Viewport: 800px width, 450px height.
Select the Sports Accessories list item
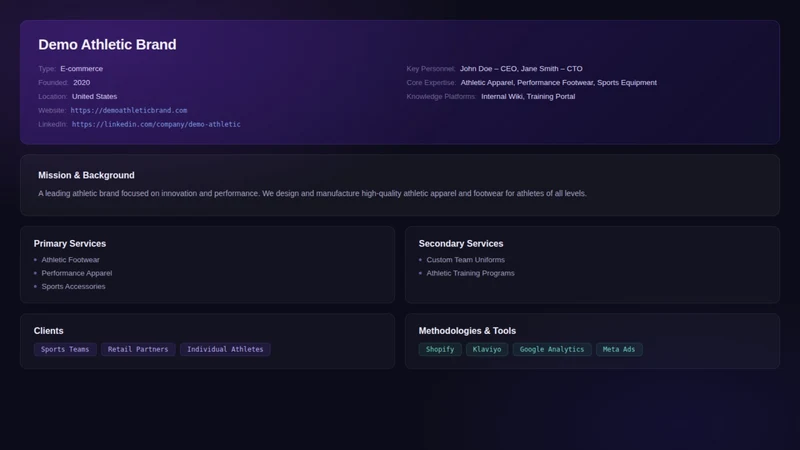point(73,286)
